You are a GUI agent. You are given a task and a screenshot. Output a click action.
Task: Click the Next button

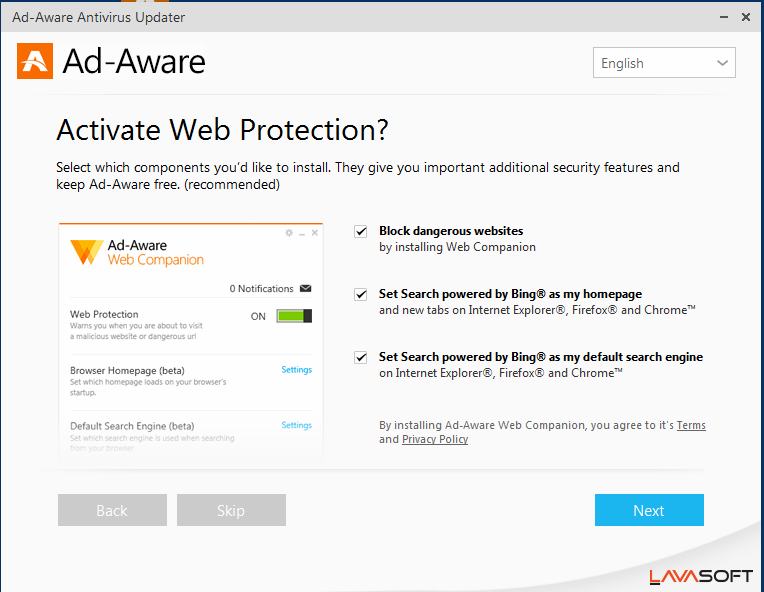coord(649,510)
